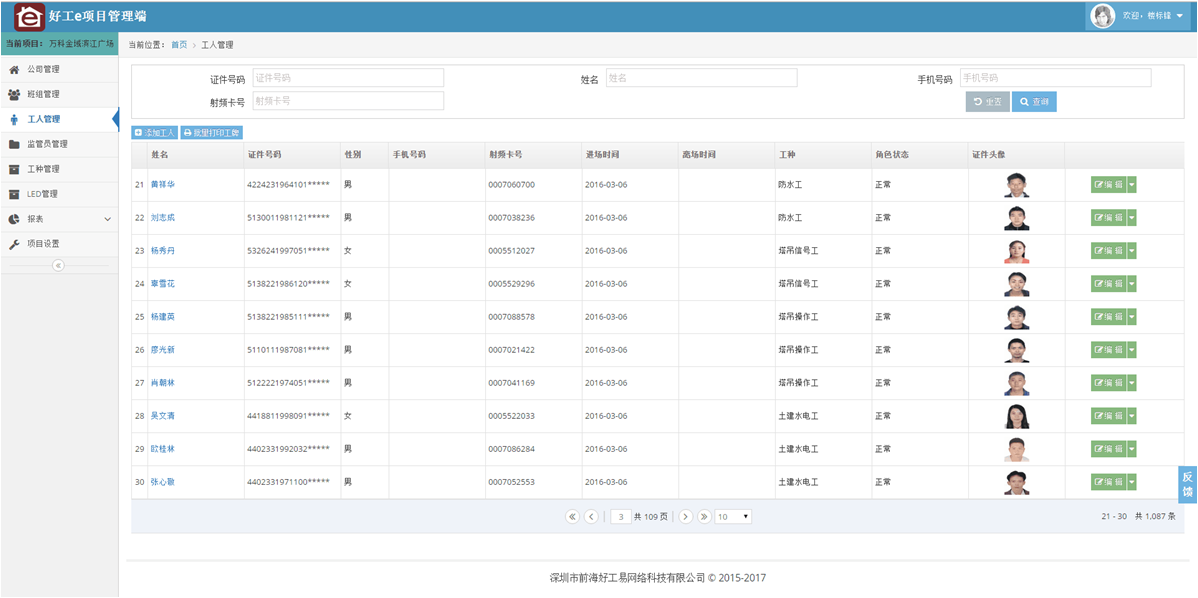1198x598 pixels.
Task: Open edit dropdown arrow for 黄祥华's row
Action: pos(1132,185)
